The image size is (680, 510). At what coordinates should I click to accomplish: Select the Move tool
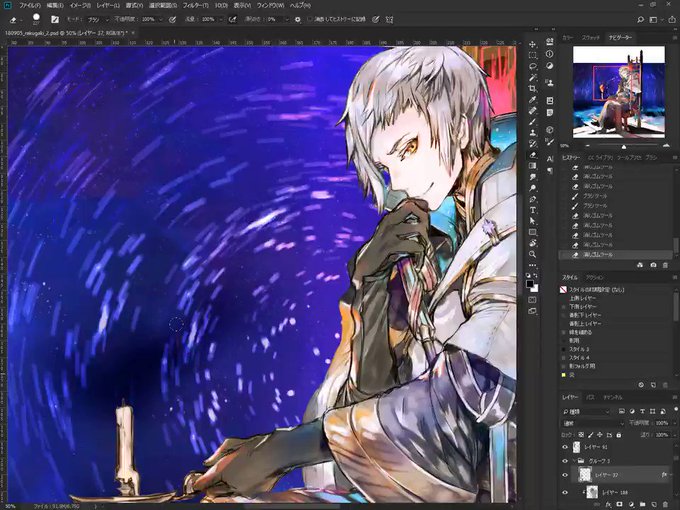532,44
